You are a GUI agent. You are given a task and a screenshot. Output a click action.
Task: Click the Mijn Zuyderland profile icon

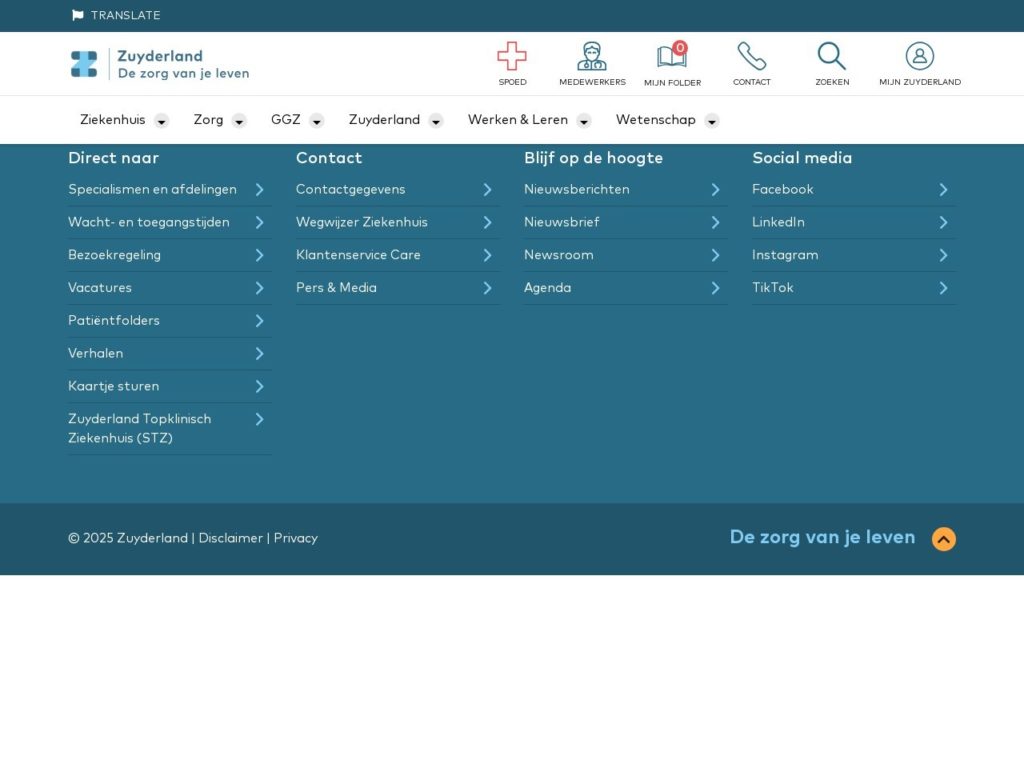coord(919,57)
